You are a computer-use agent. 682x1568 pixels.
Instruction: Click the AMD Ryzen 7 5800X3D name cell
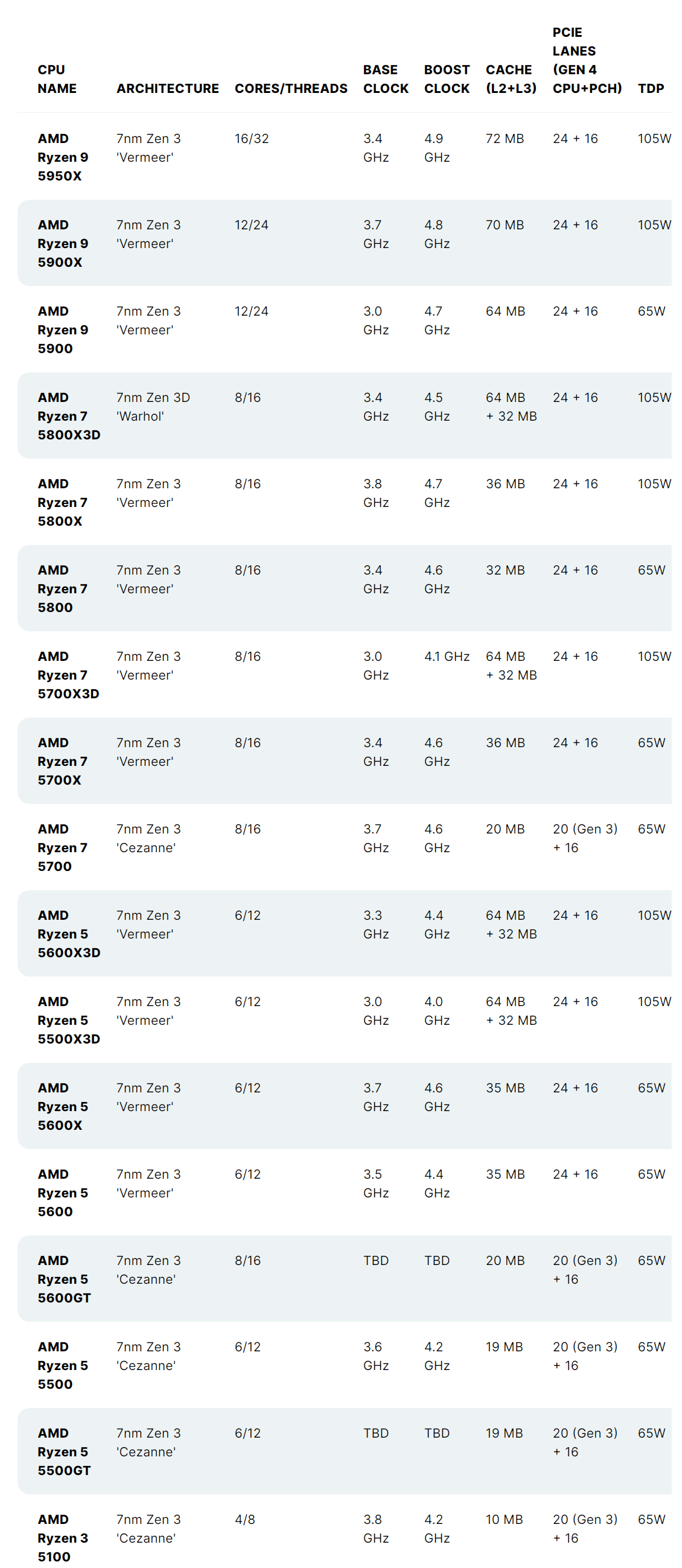pyautogui.click(x=68, y=416)
